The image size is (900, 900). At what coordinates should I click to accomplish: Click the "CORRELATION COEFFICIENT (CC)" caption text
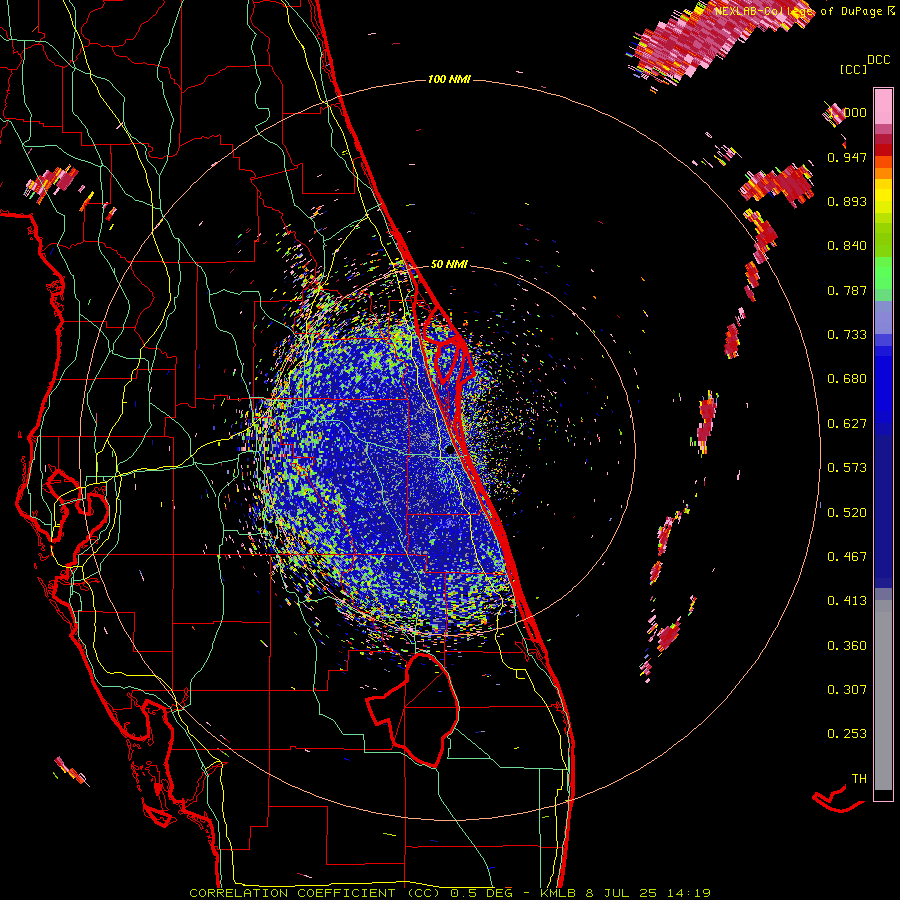315,893
